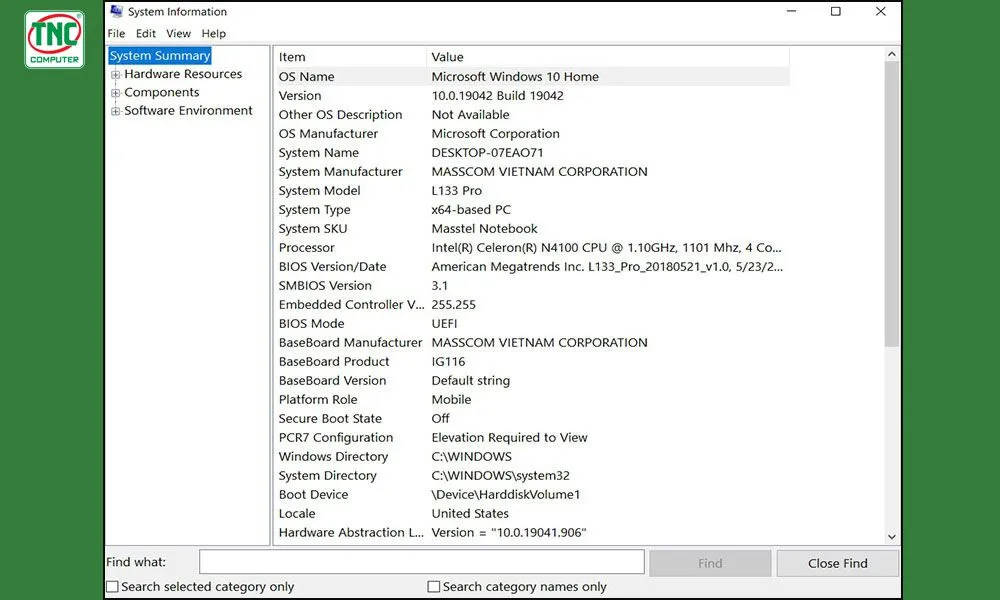Click the down arrow on the vertical scrollbar
The width and height of the screenshot is (1000, 600).
893,537
